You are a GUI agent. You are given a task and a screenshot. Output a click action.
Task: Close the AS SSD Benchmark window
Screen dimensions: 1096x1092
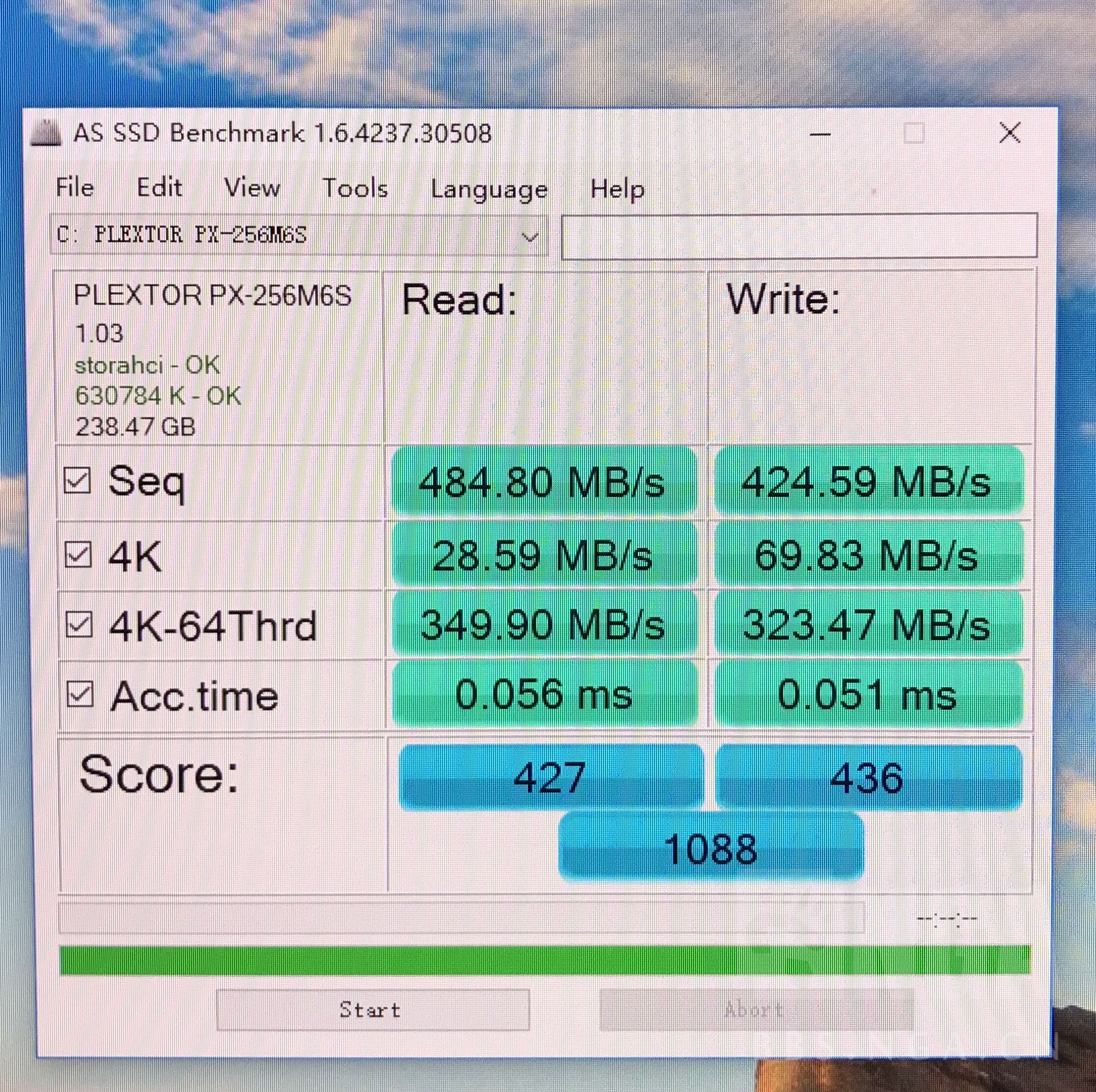pos(1009,133)
